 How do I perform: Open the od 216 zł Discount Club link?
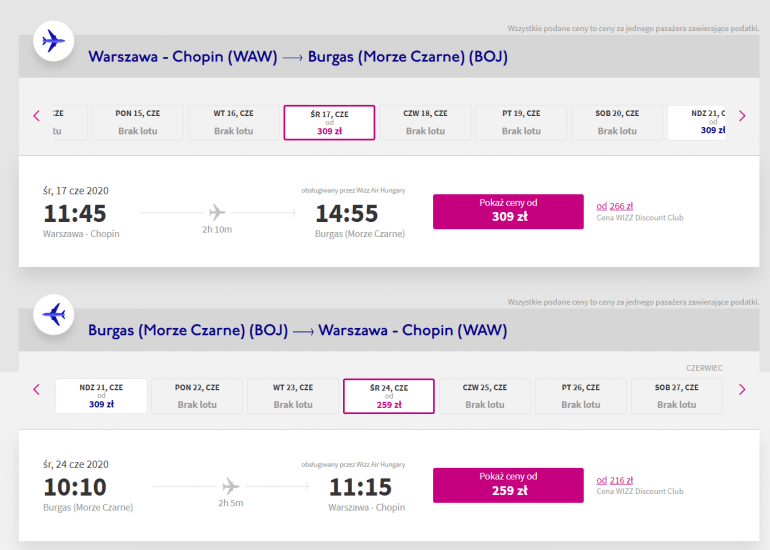[614, 480]
